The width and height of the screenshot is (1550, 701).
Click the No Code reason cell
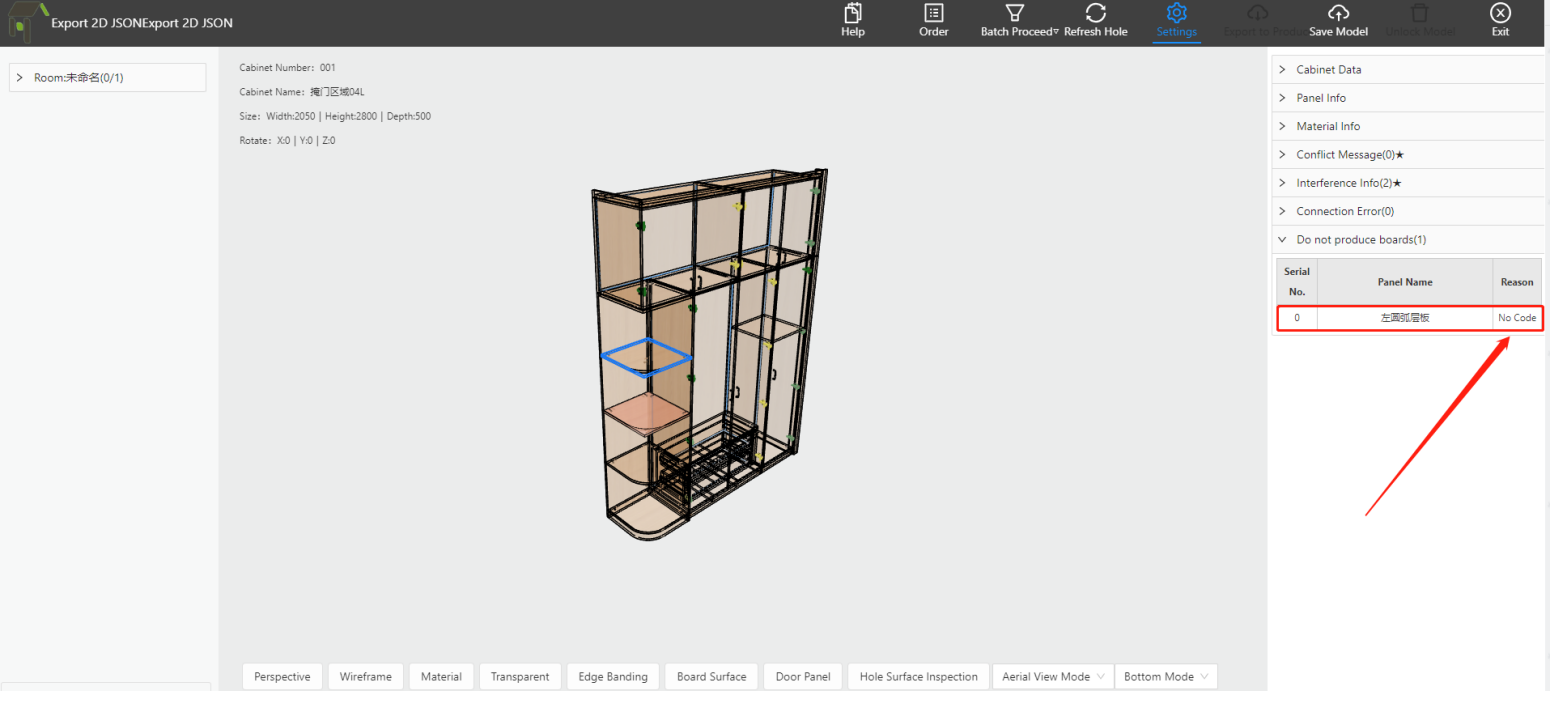tap(1517, 318)
